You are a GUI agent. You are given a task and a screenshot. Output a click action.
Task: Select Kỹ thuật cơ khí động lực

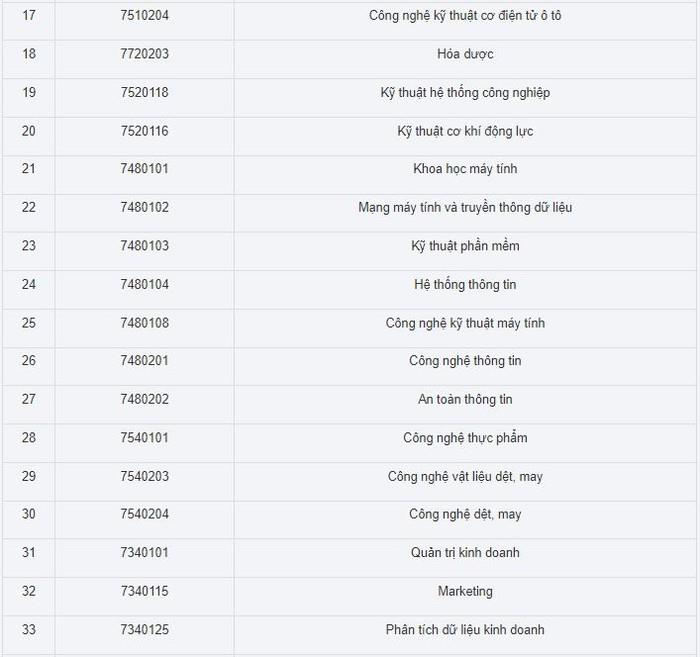coord(465,131)
